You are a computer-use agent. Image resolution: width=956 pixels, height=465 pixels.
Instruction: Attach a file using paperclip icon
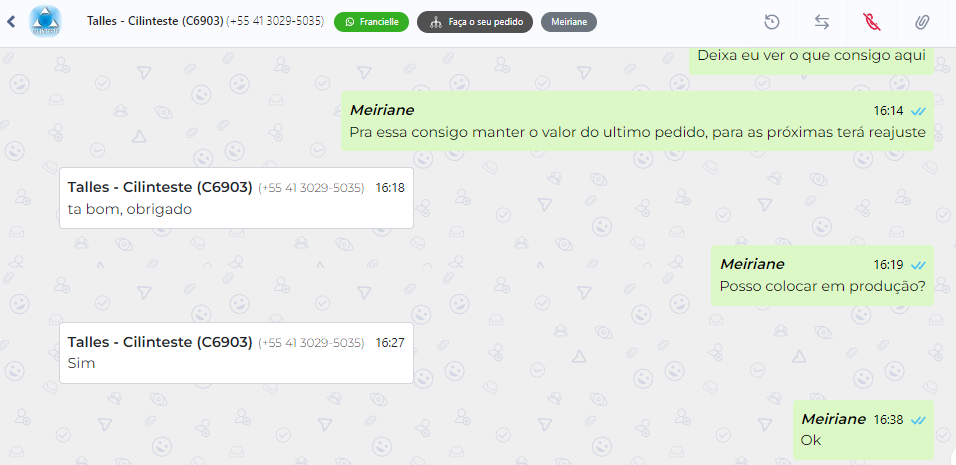click(922, 23)
